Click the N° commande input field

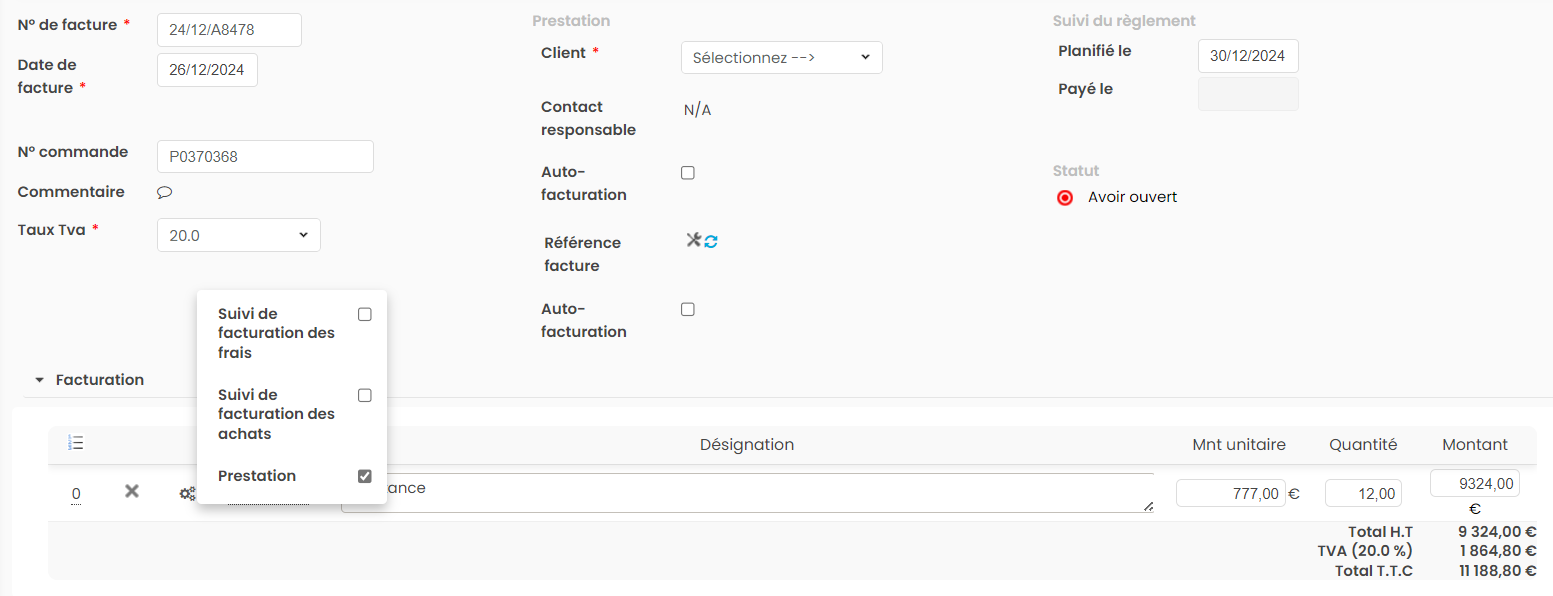coord(265,157)
